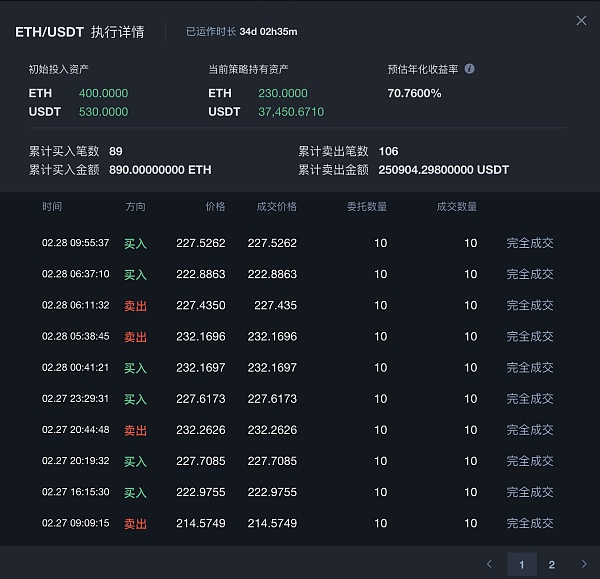Click the info icon beside 预估年化收益率

470,70
